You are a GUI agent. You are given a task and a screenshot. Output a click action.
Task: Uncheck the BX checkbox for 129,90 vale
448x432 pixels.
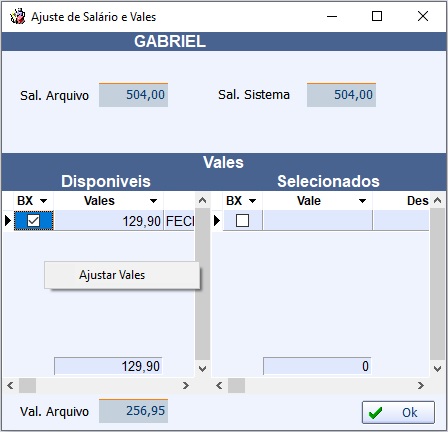point(33,220)
